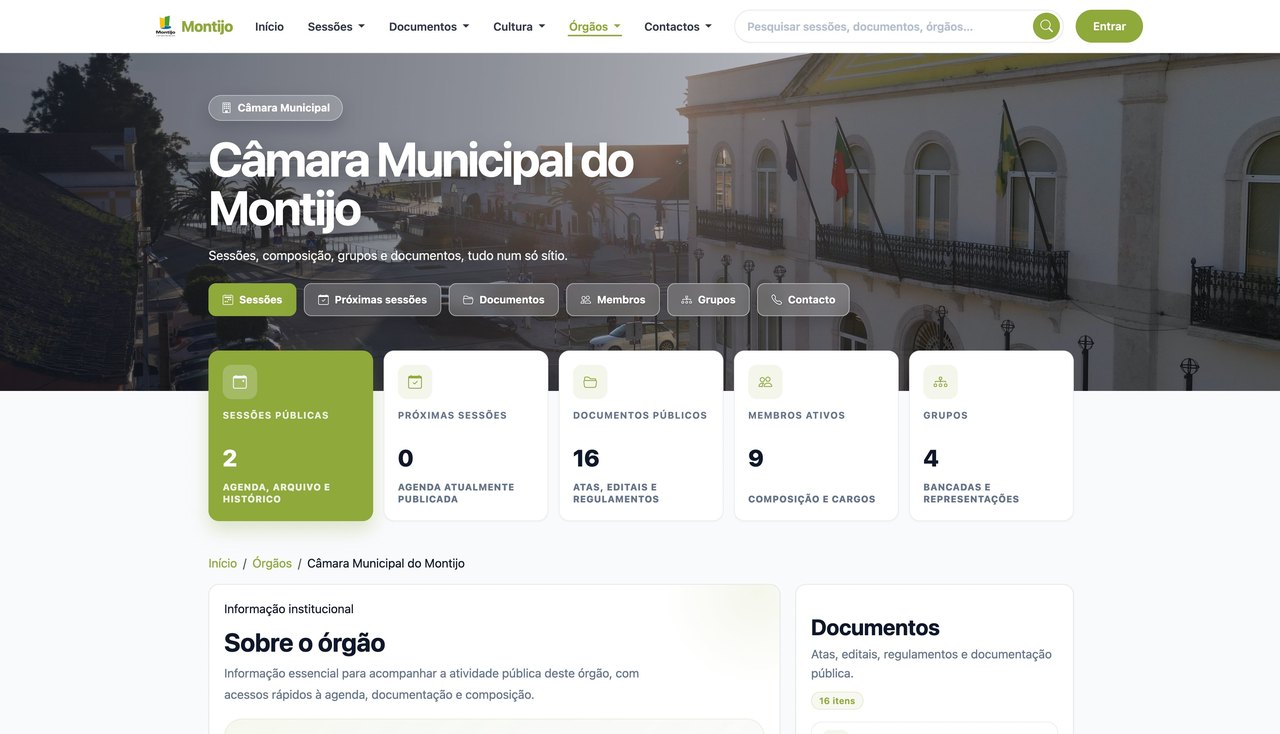The width and height of the screenshot is (1280, 734).
Task: Click the folder icon in Documentos Públicos card
Action: [590, 382]
